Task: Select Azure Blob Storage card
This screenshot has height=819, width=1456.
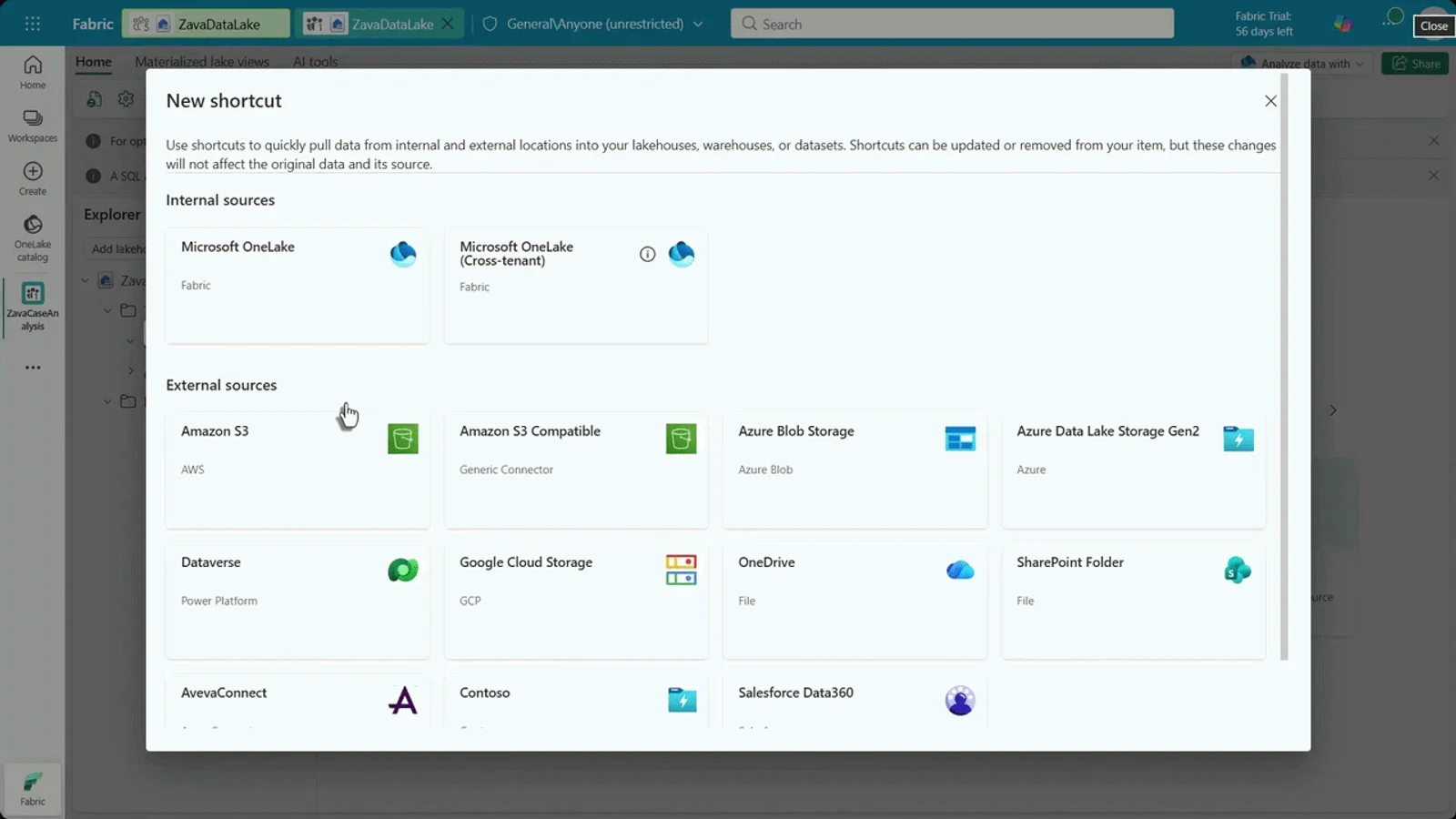Action: pyautogui.click(x=854, y=470)
